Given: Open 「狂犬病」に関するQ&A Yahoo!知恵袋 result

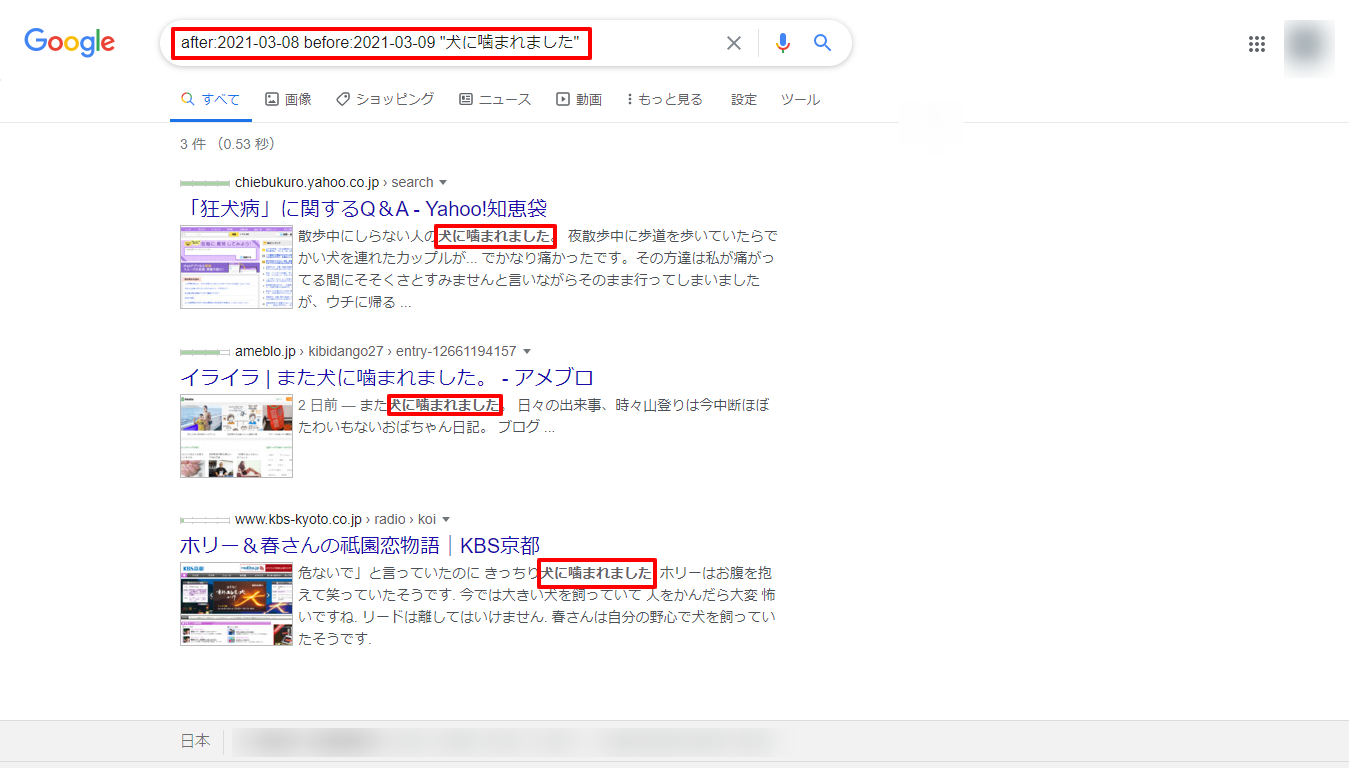Looking at the screenshot, I should click(363, 208).
